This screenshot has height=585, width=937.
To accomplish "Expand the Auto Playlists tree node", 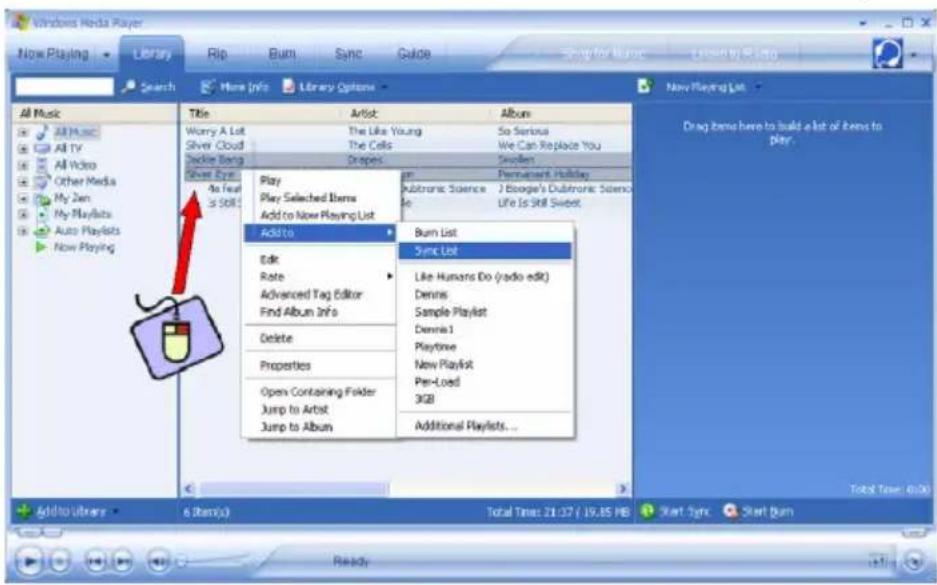I will click(23, 231).
